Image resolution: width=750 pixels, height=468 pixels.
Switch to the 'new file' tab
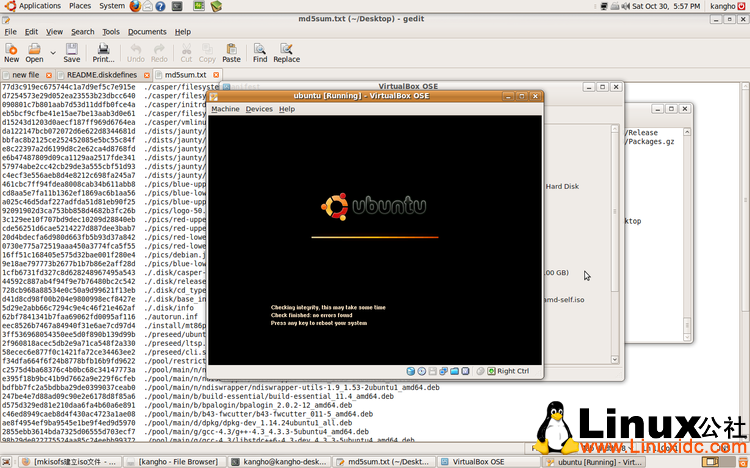pos(26,75)
